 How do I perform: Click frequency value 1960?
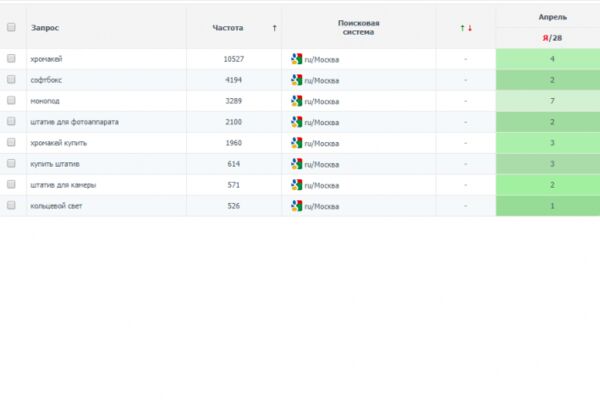[x=233, y=143]
